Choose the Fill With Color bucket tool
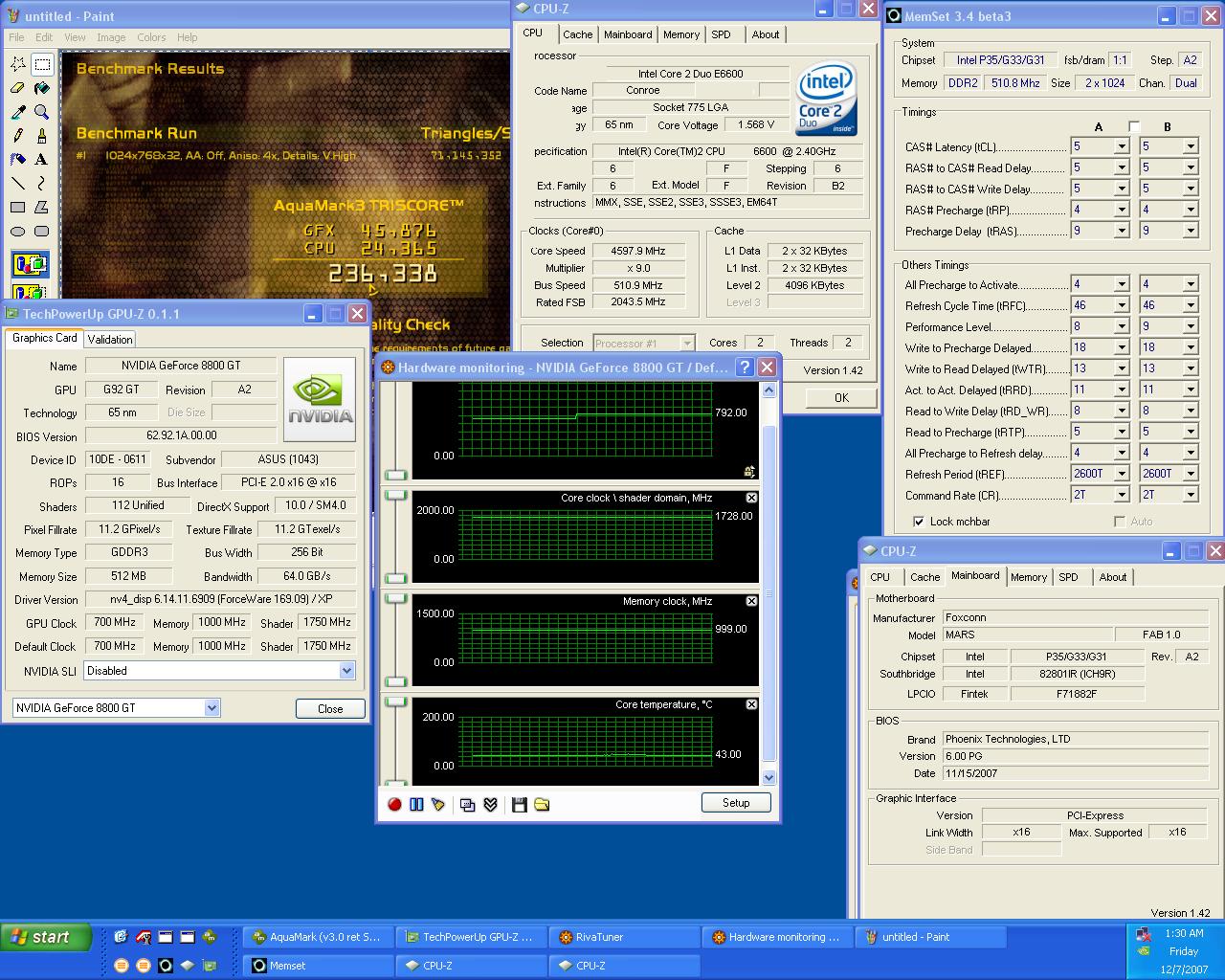Screen dimensions: 1225x980 42,88
